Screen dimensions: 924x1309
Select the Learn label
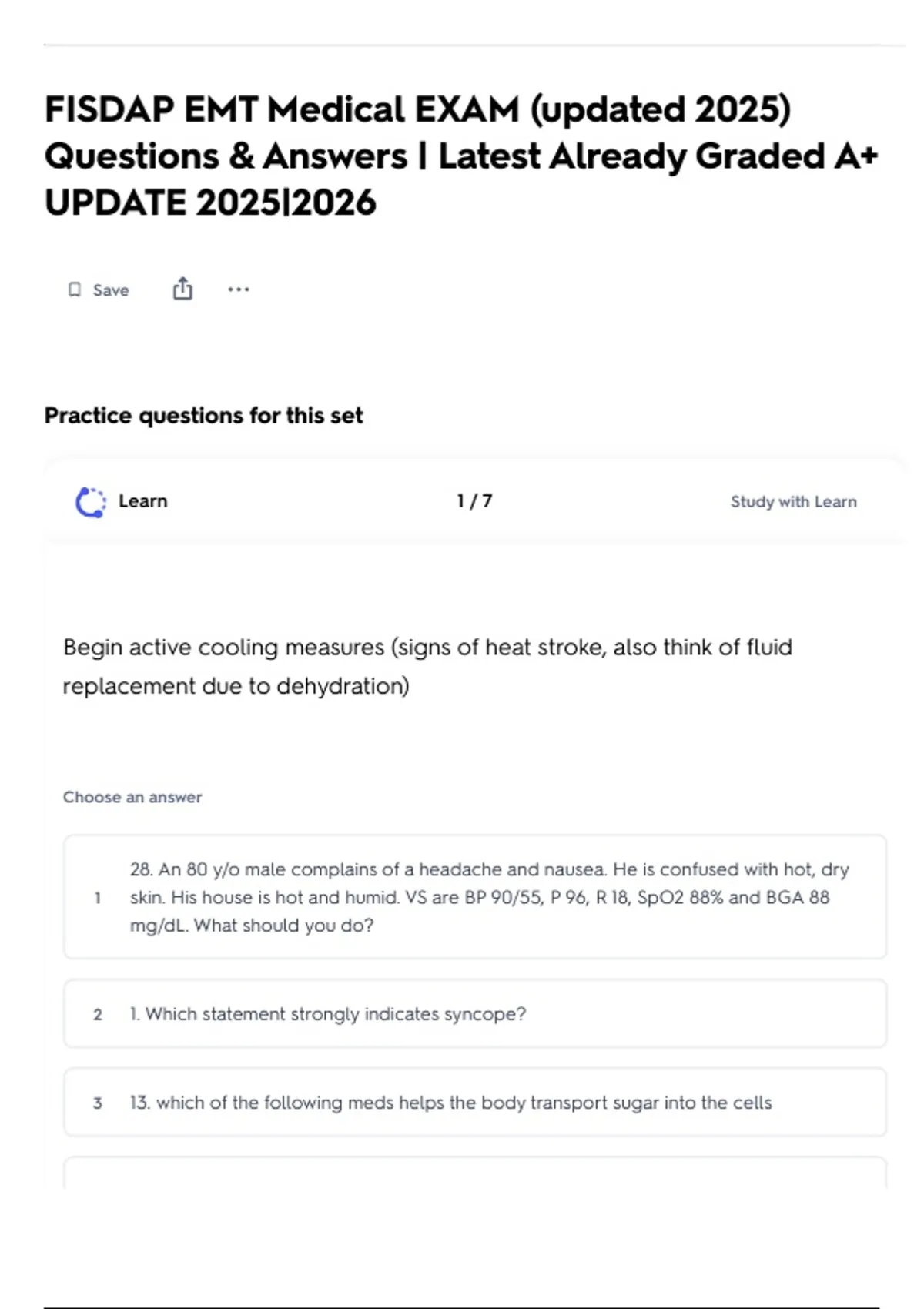(142, 501)
